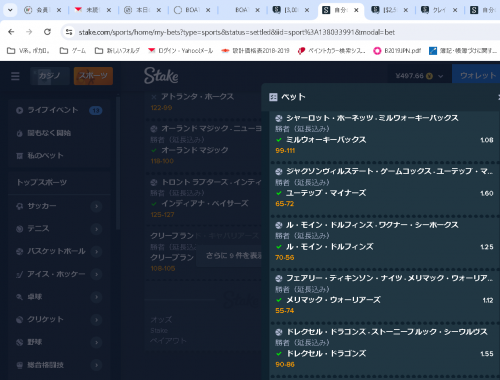Click basketball icon beside シャーロット・ホーネッツ match

click(x=279, y=118)
